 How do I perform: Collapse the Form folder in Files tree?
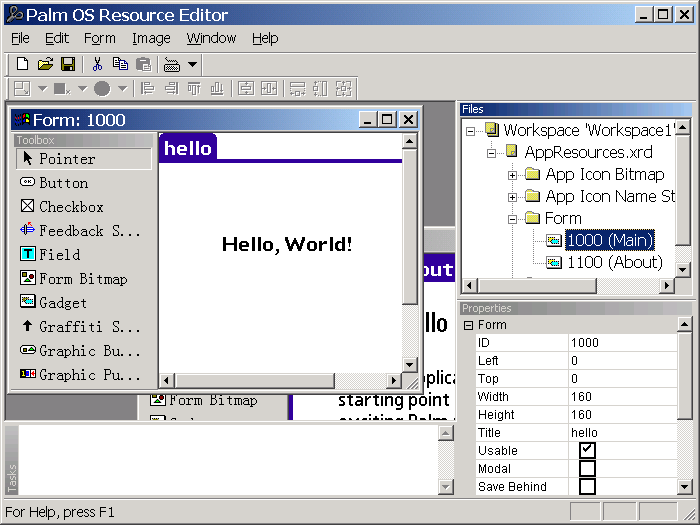[512, 219]
